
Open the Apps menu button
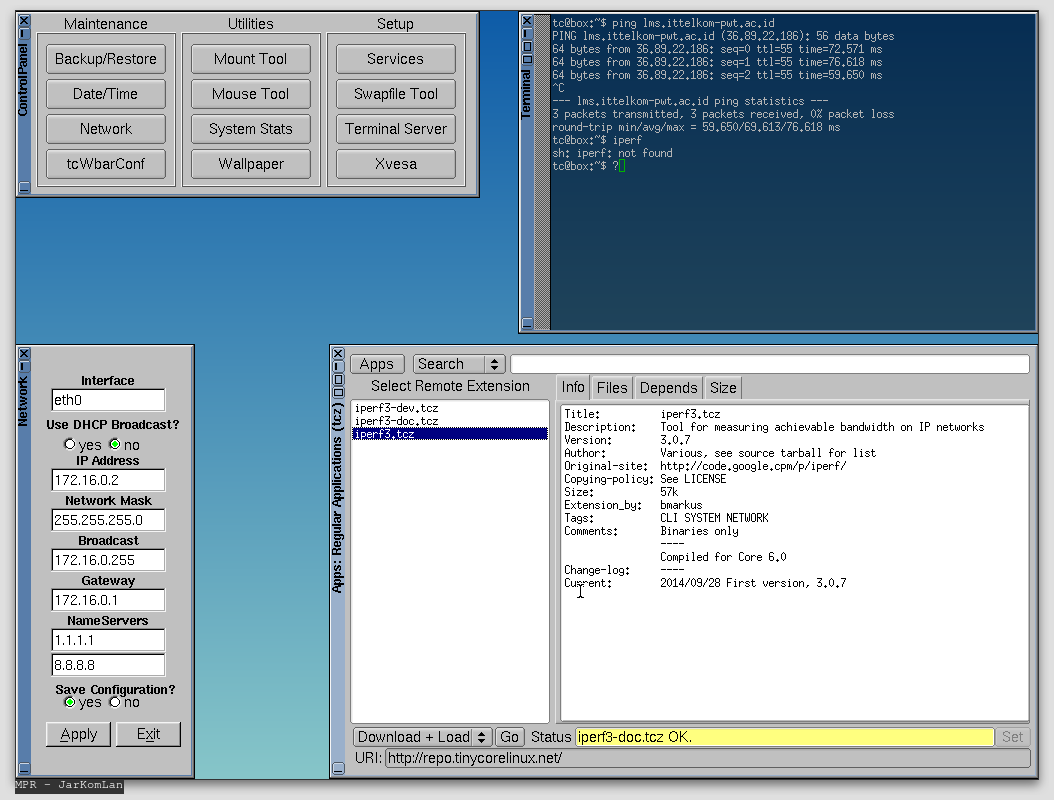pos(377,364)
